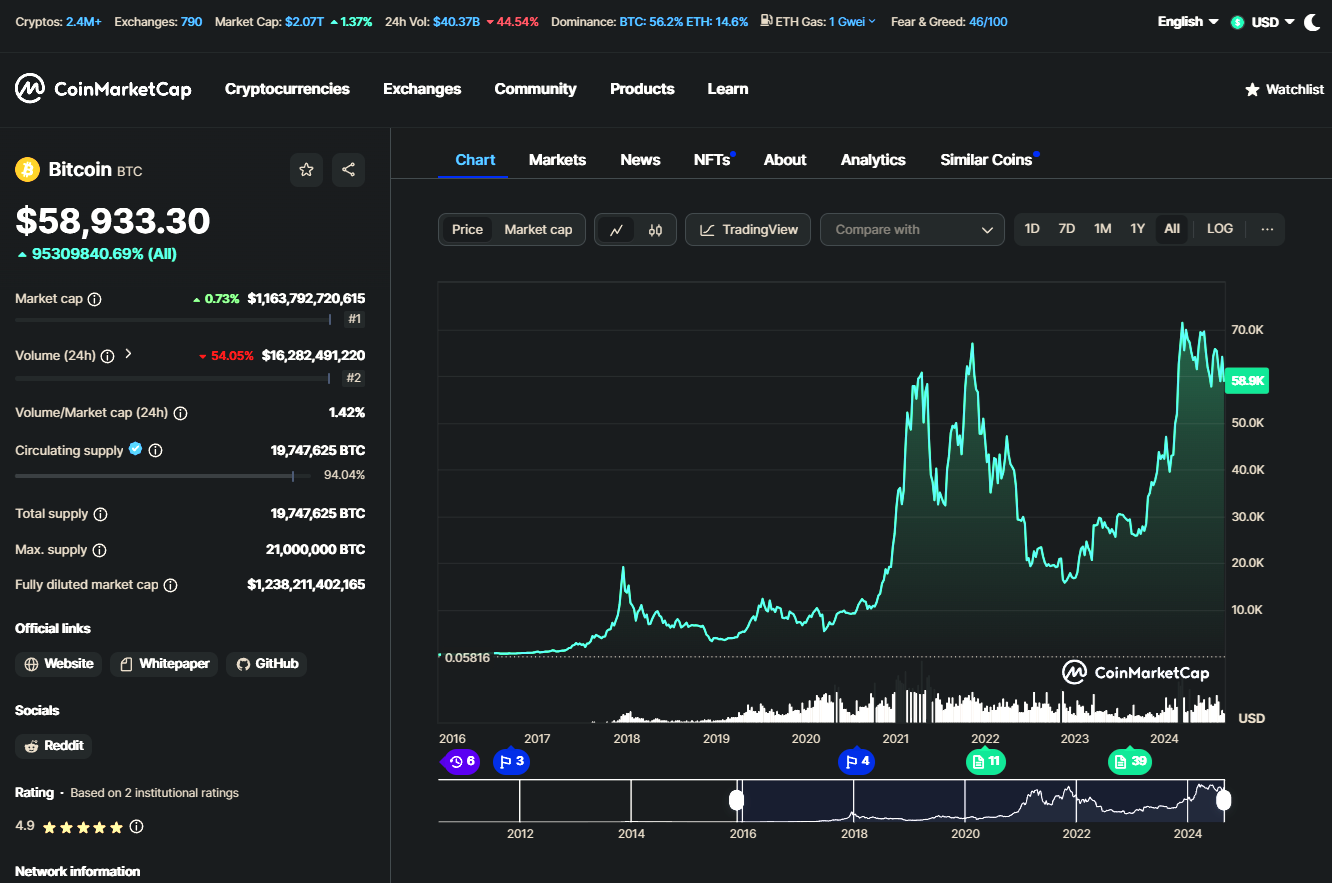Share Bitcoin page via share icon
This screenshot has height=883, width=1332.
pyautogui.click(x=348, y=170)
